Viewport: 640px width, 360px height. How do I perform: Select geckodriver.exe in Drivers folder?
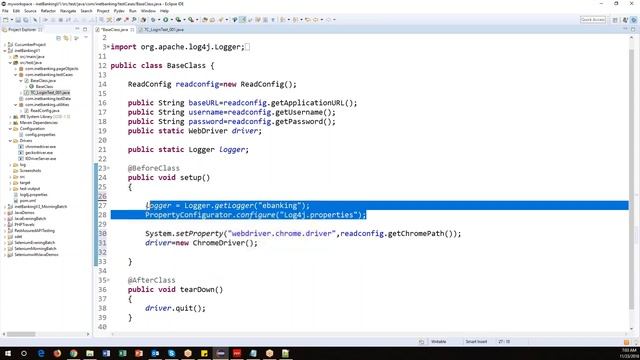click(39, 153)
